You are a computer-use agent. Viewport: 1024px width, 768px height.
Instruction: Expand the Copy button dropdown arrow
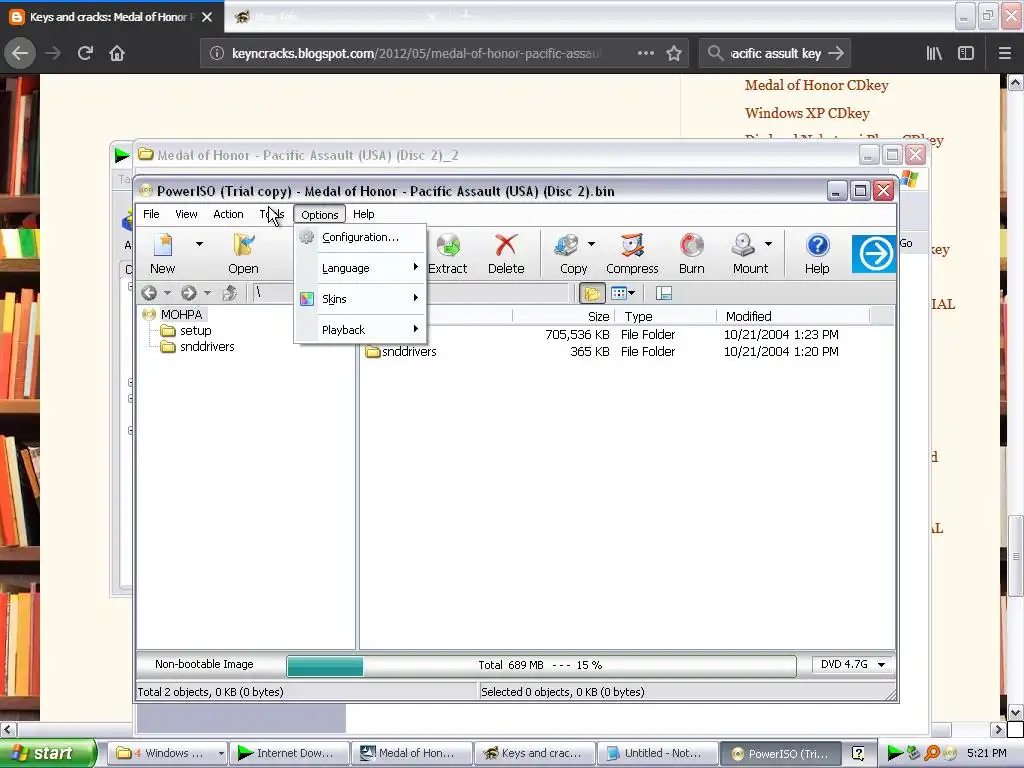pyautogui.click(x=591, y=244)
